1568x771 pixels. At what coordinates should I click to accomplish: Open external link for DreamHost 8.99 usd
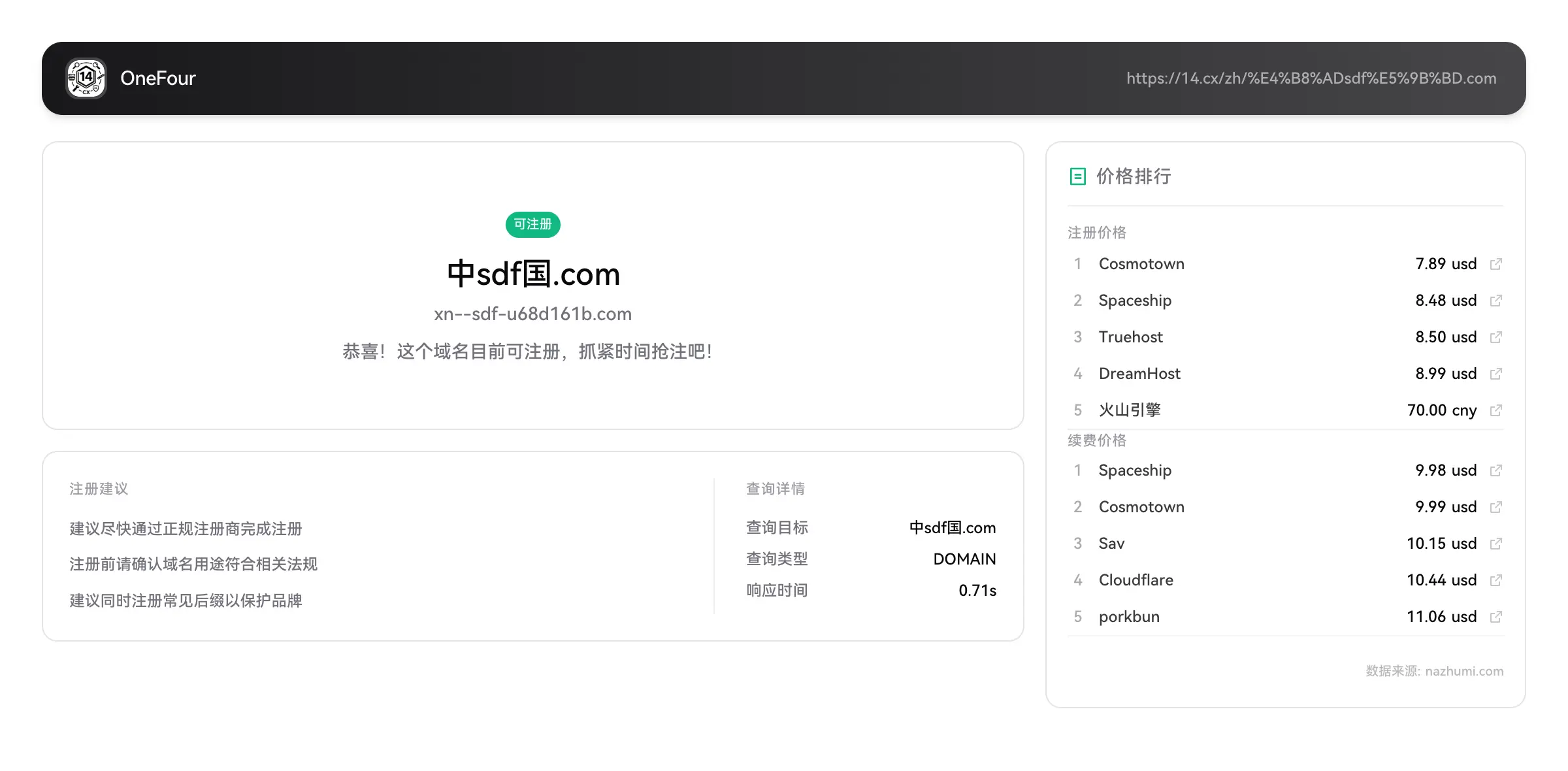(1495, 374)
